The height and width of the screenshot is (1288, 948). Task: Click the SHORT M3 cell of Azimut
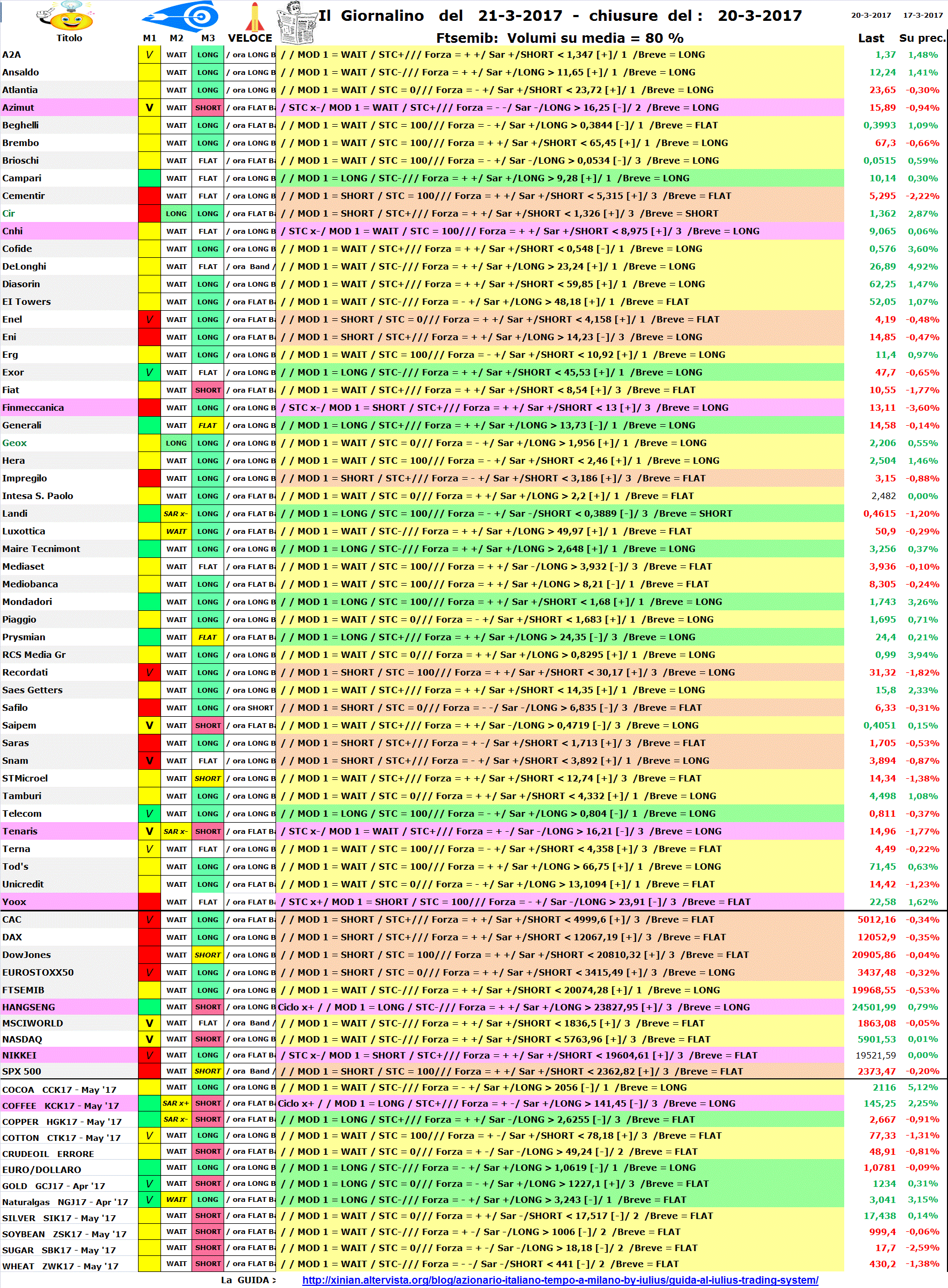pos(208,108)
